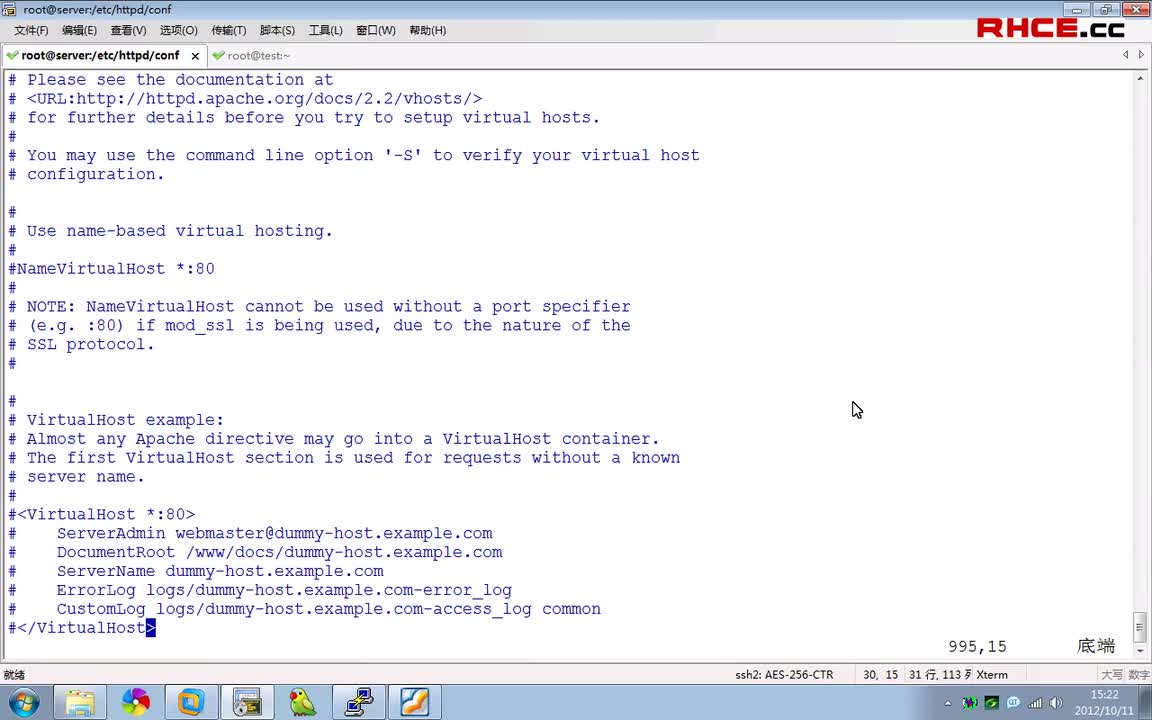This screenshot has width=1152, height=720.
Task: Click the '# Use name-based virtual hosting.' line
Action: click(170, 231)
